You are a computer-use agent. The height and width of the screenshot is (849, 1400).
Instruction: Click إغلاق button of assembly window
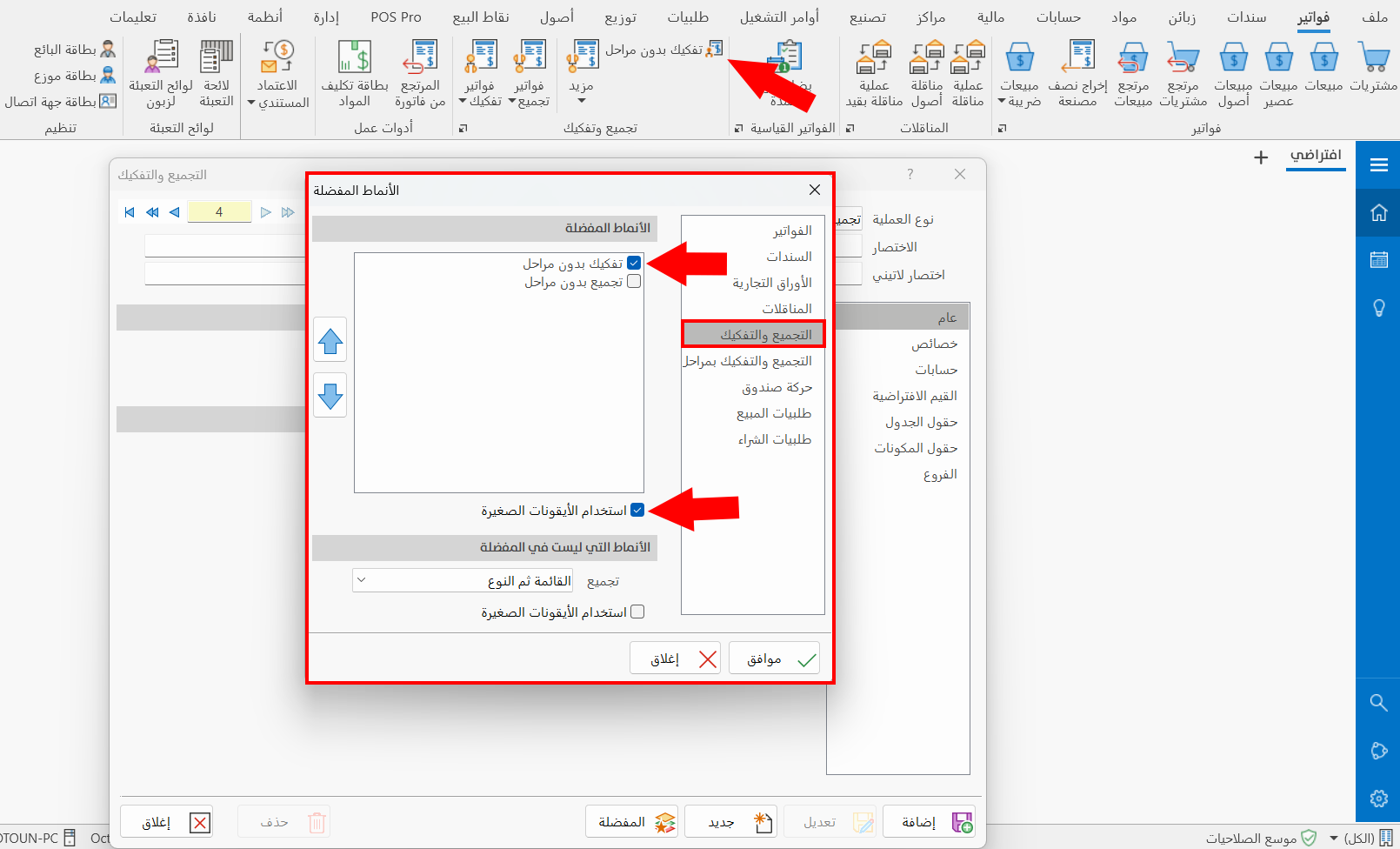click(x=166, y=822)
